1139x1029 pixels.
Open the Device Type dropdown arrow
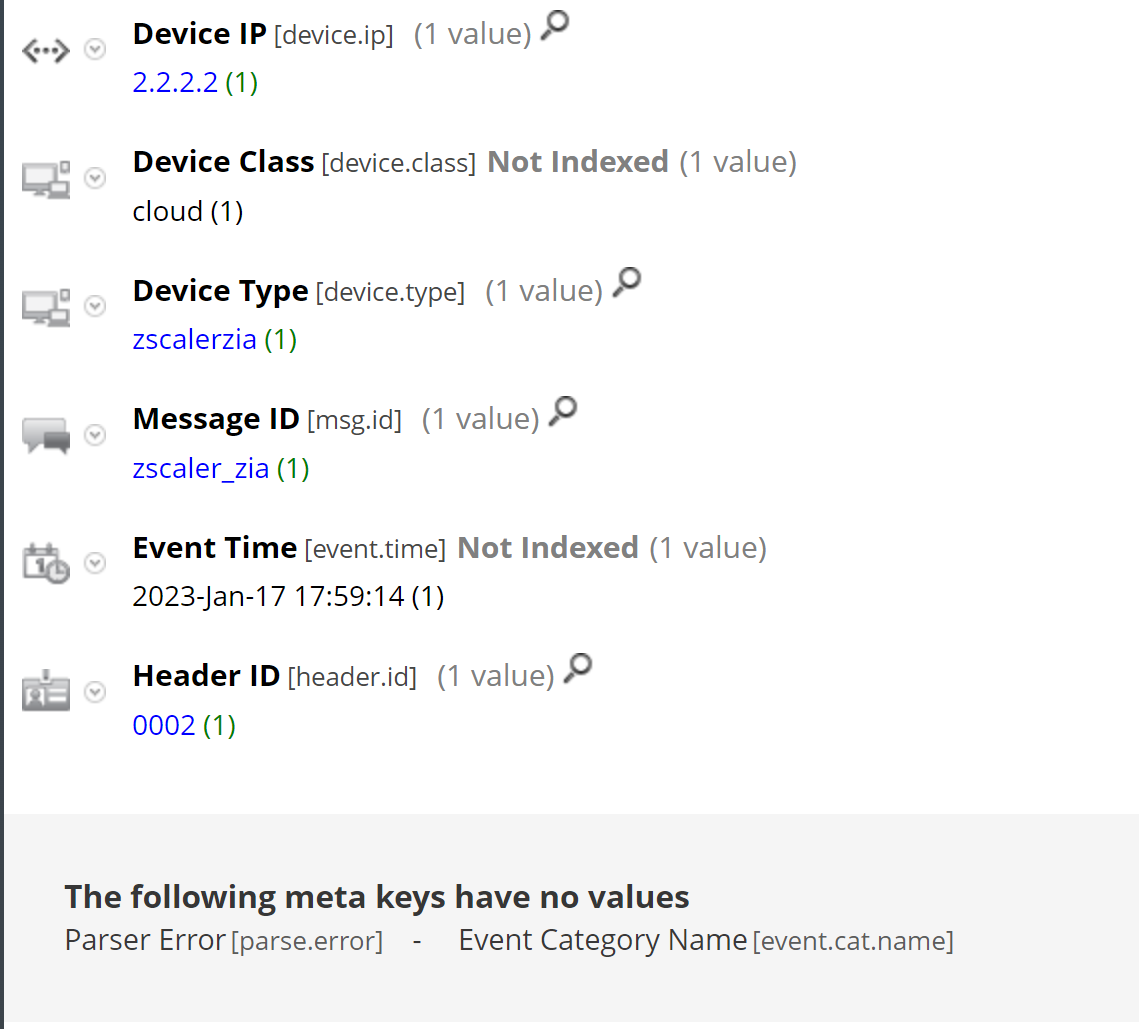pyautogui.click(x=95, y=306)
